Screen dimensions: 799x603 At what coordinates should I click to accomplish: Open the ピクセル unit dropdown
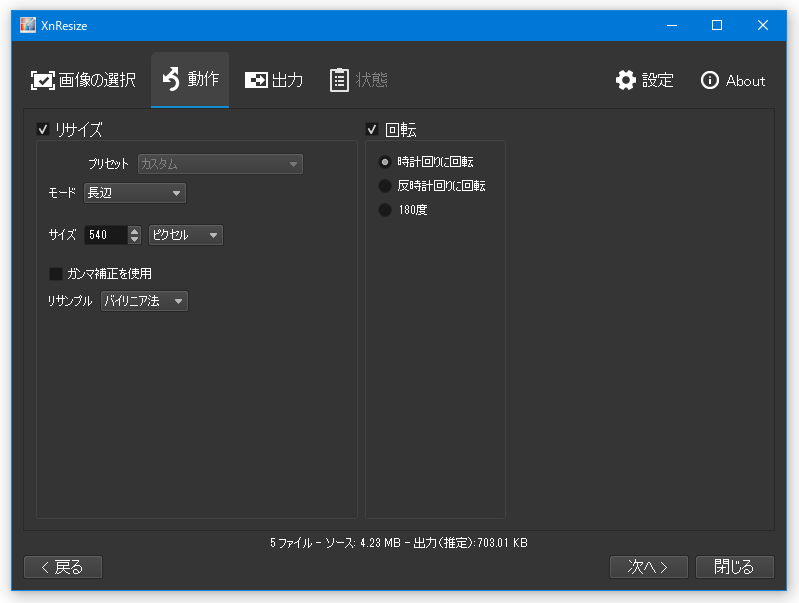(x=185, y=235)
